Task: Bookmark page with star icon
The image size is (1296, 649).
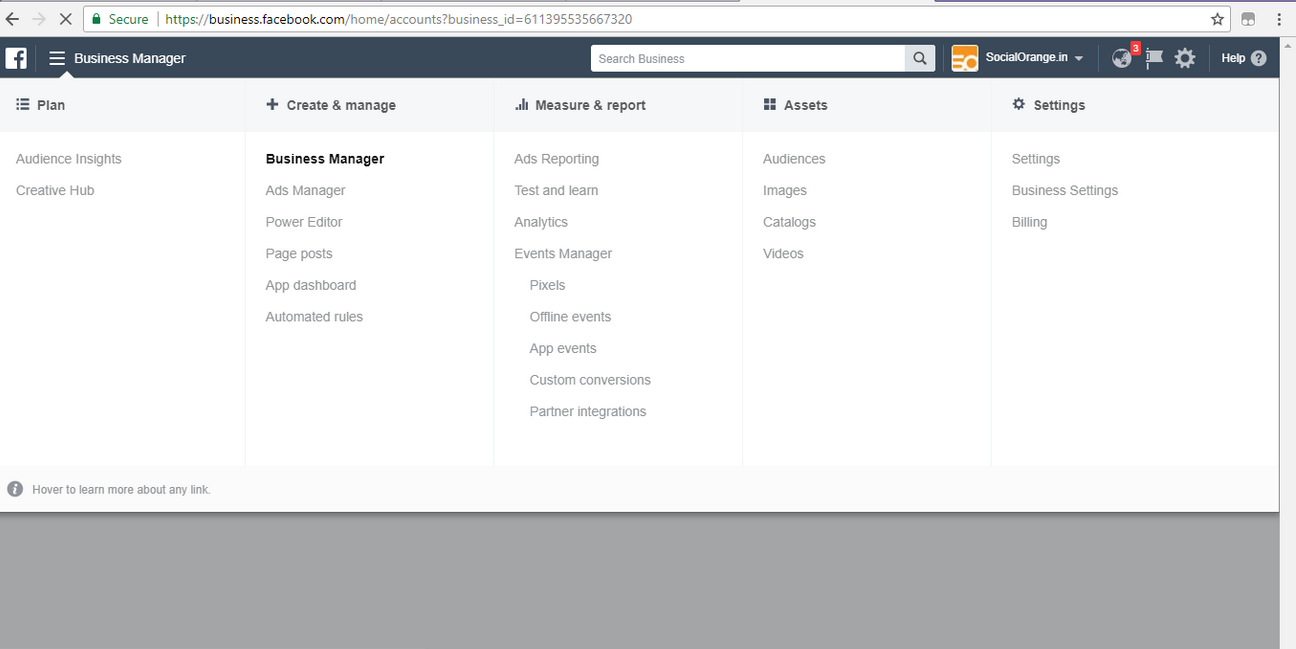Action: (x=1217, y=19)
